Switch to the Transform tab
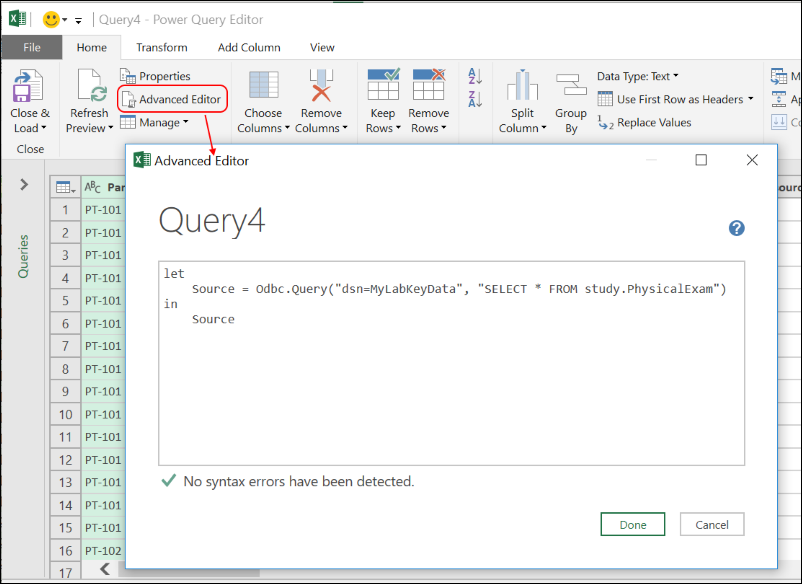This screenshot has height=584, width=802. coord(162,47)
